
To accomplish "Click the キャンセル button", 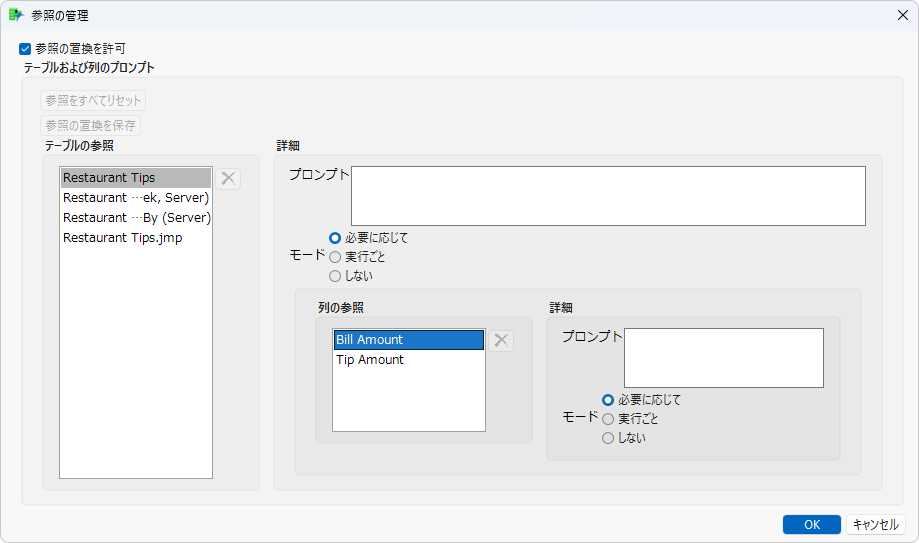I will pyautogui.click(x=876, y=524).
